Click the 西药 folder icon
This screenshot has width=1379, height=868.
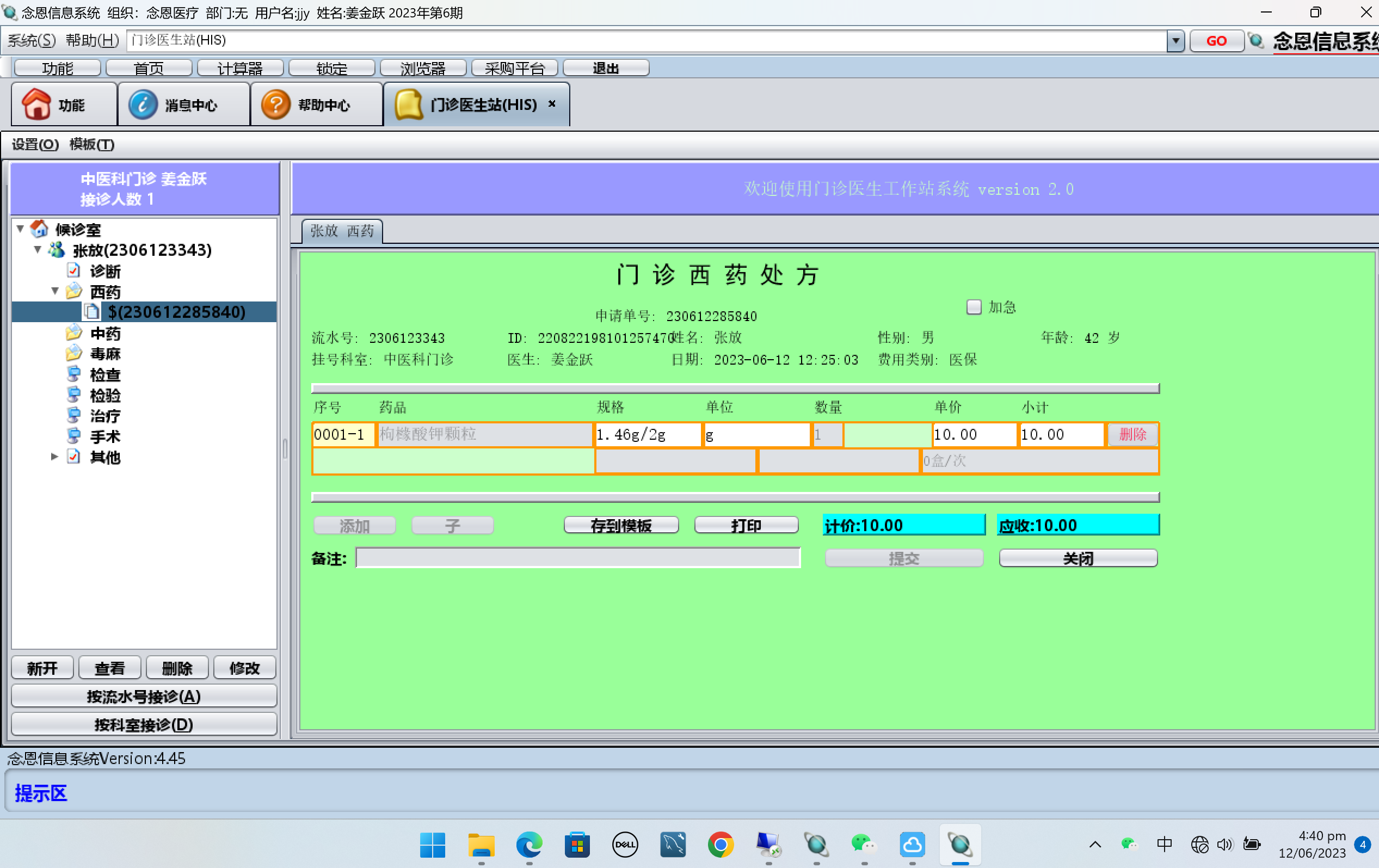point(74,291)
